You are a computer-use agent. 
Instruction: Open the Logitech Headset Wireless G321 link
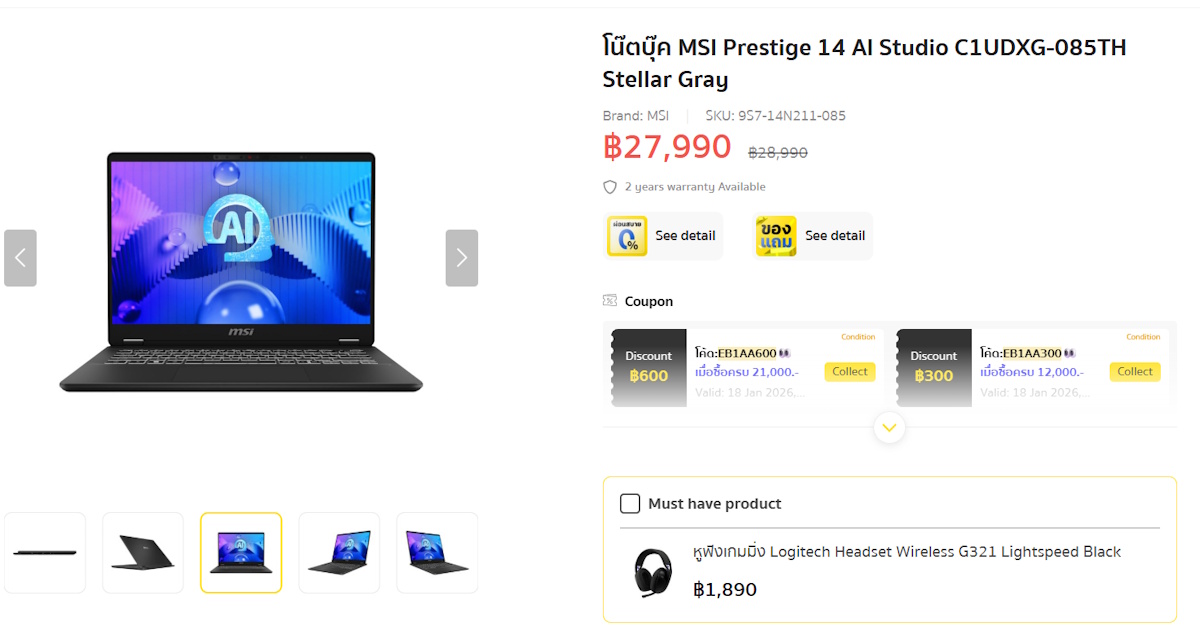coord(907,552)
